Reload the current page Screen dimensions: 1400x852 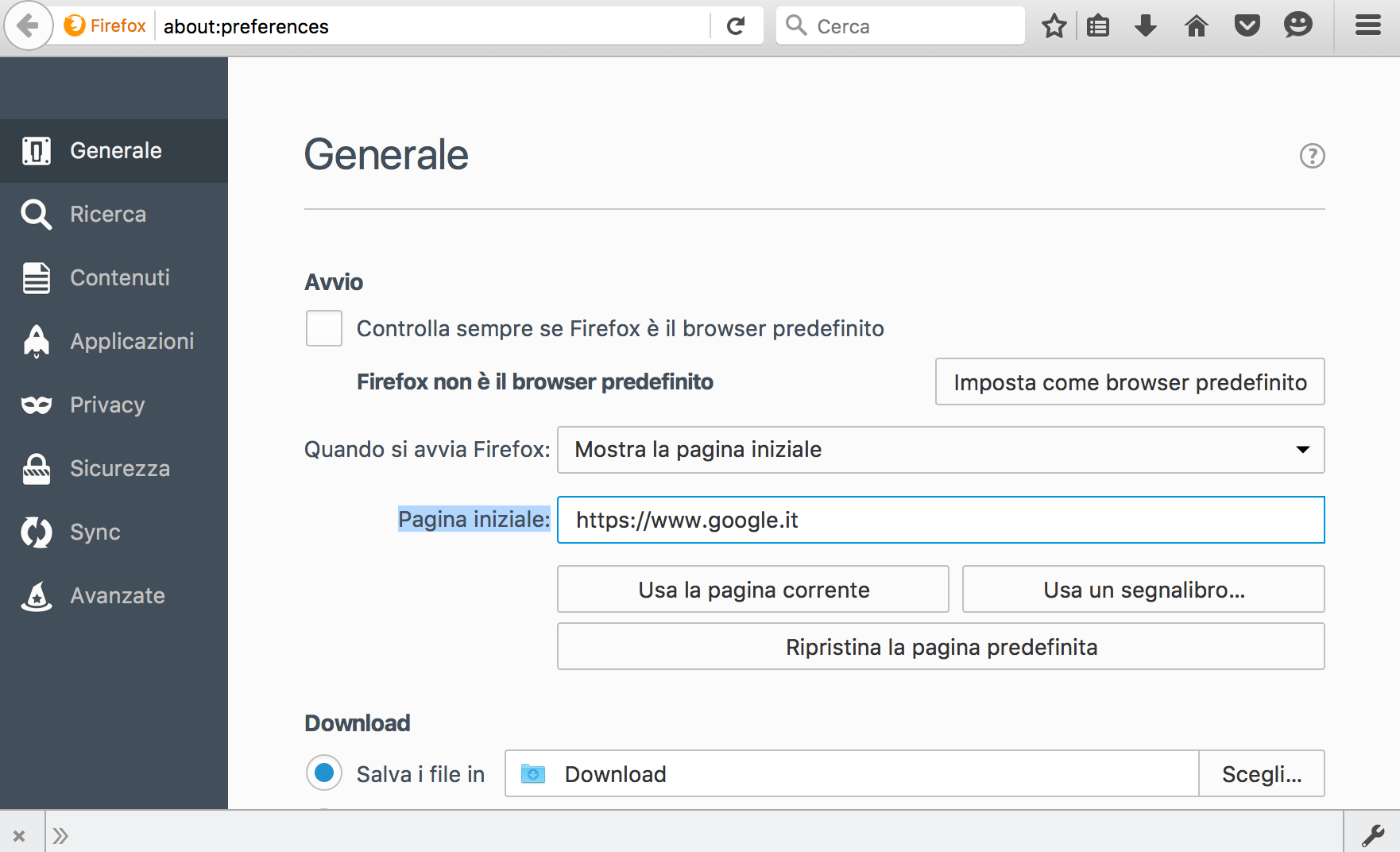pos(736,26)
